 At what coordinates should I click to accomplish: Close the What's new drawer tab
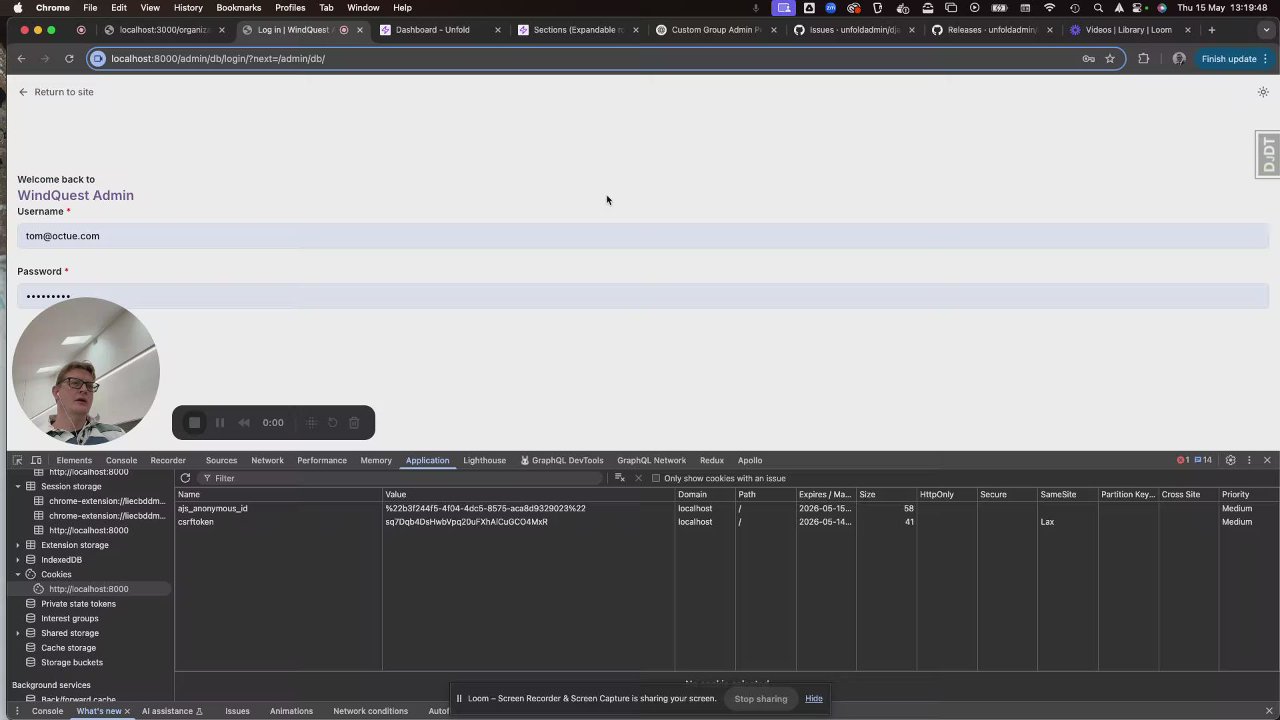[127, 711]
